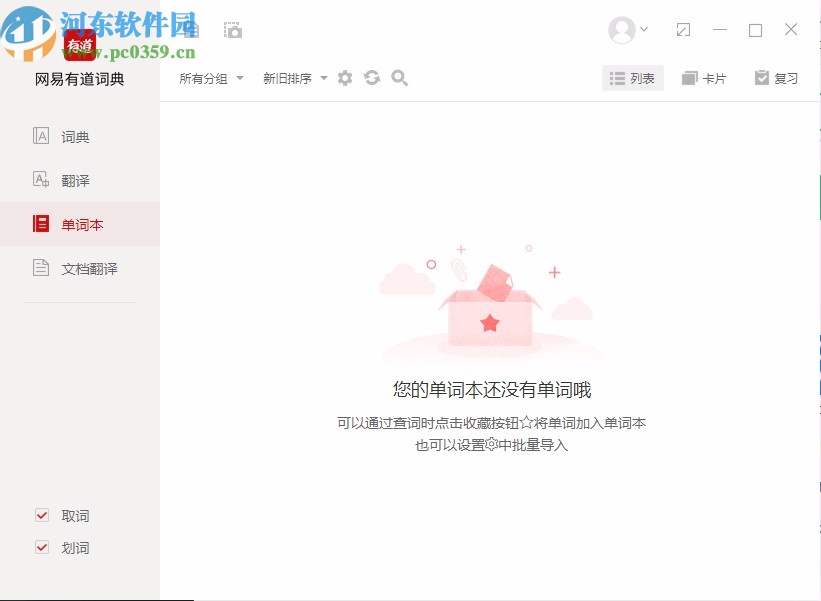The height and width of the screenshot is (601, 821).
Task: Switch to the 单词本 wordbook tab
Action: coord(82,224)
